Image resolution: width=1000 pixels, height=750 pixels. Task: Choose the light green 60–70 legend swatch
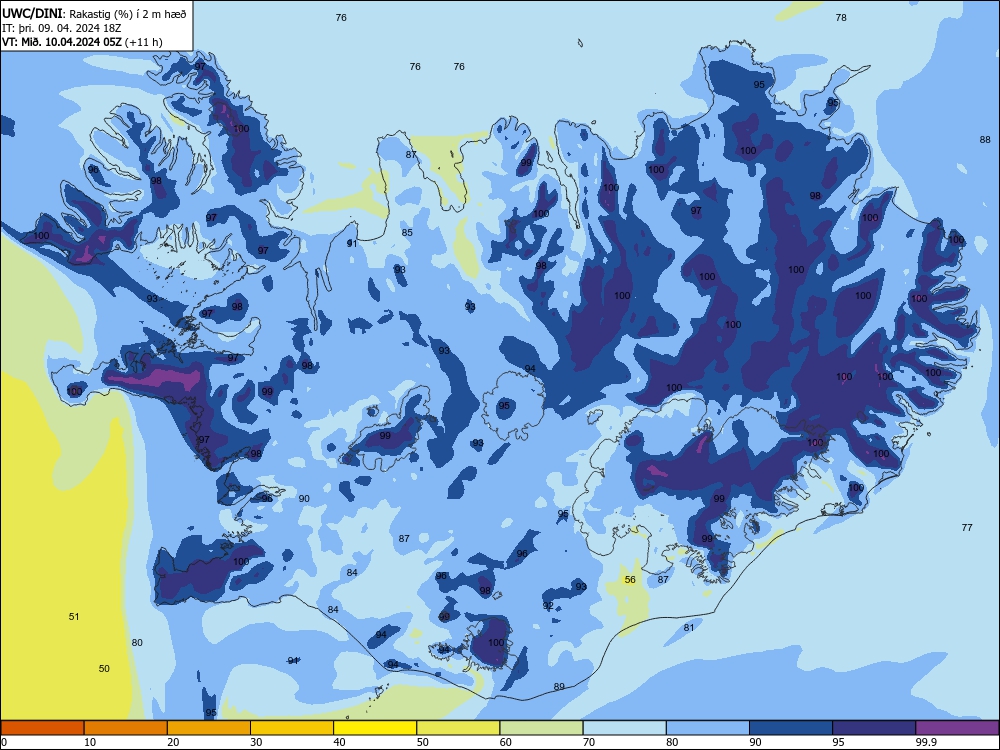click(541, 728)
